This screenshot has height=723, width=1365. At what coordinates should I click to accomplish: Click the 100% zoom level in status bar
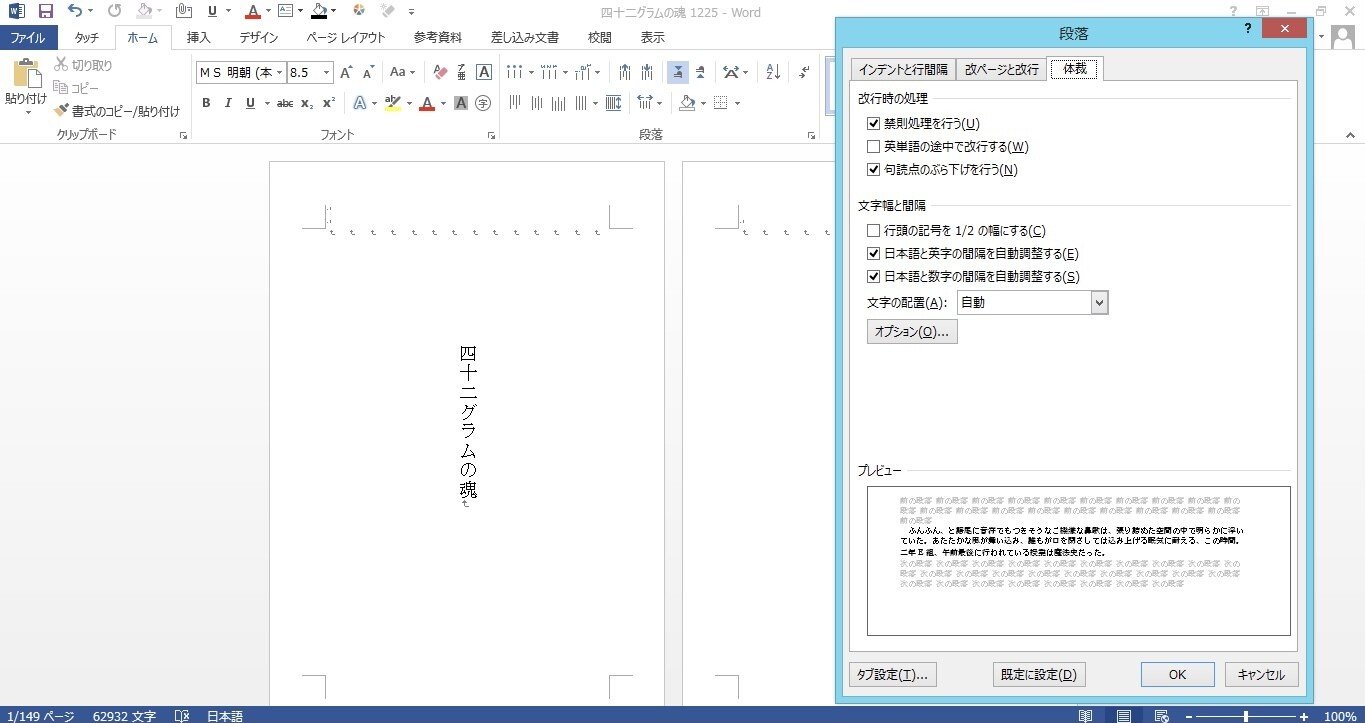pyautogui.click(x=1339, y=716)
